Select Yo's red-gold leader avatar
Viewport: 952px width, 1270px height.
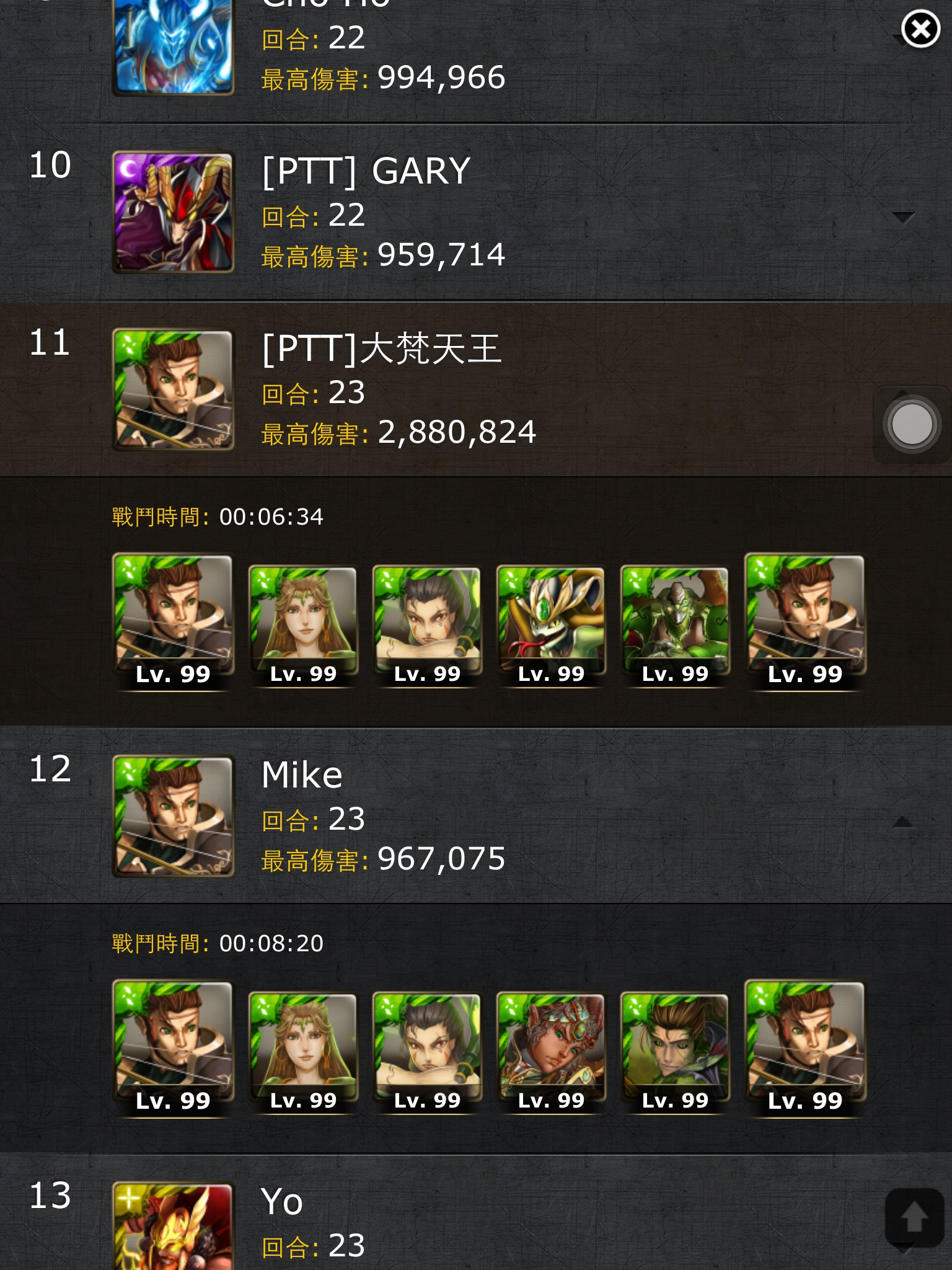[173, 1225]
